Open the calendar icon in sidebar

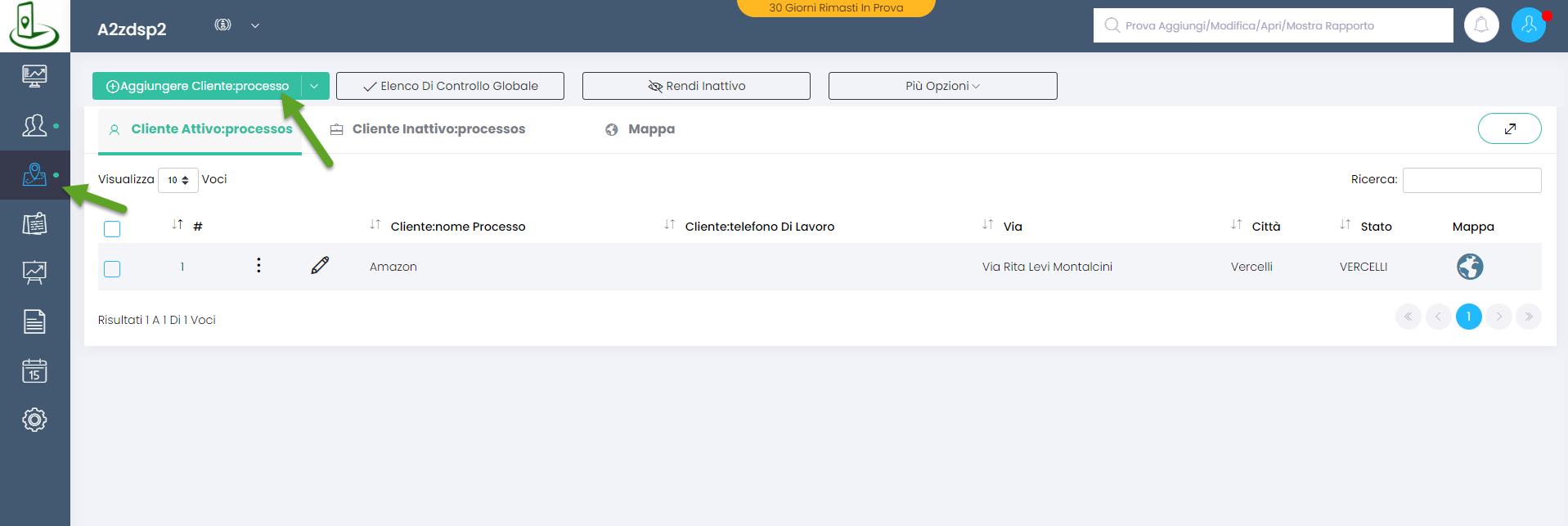34,371
